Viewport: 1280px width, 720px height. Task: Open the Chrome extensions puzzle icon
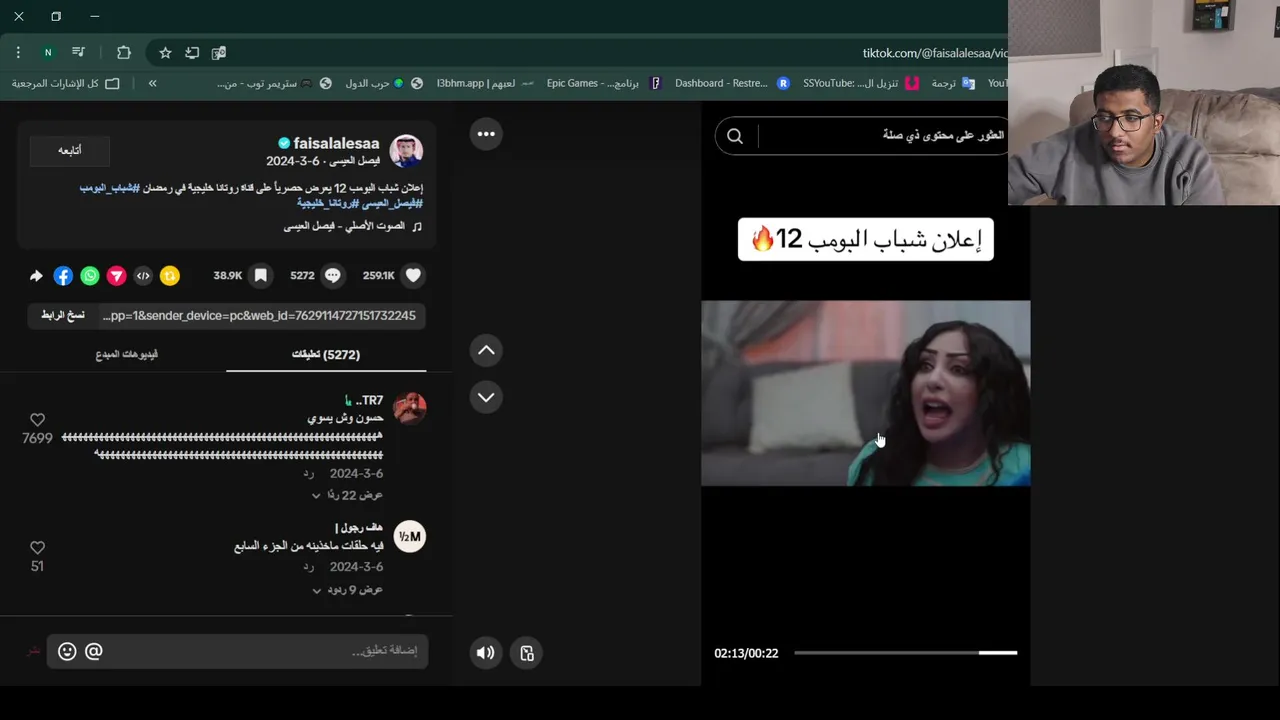[x=124, y=52]
